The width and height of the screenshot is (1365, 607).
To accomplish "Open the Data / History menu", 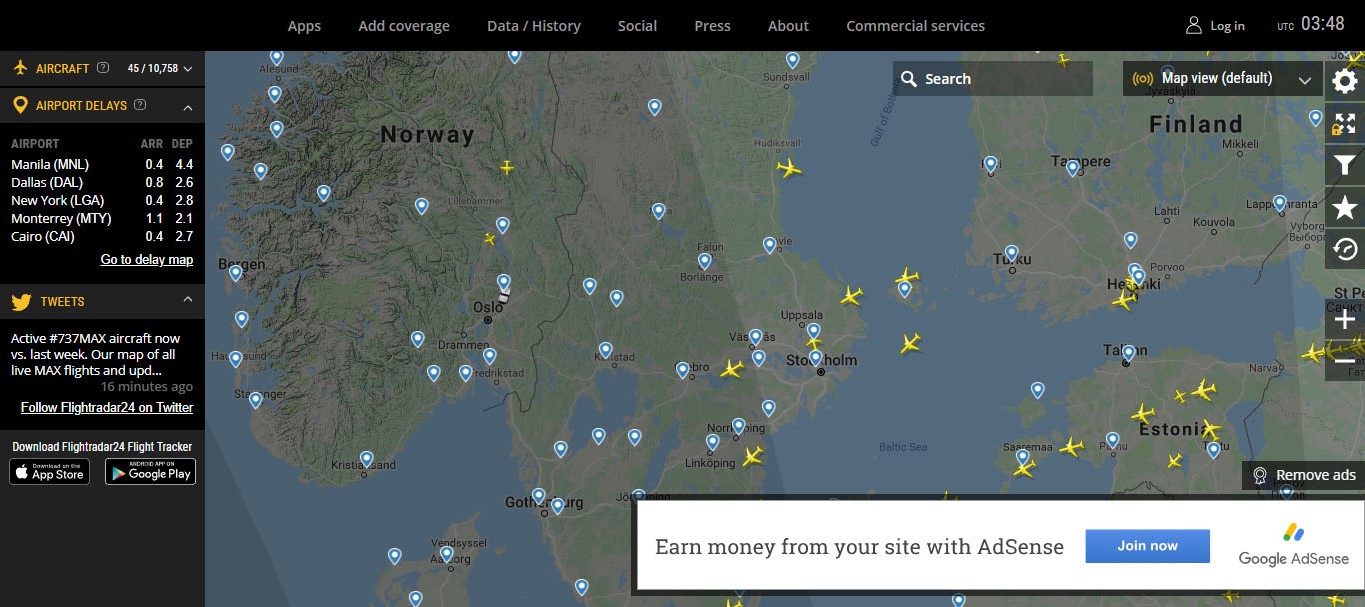I will [534, 26].
